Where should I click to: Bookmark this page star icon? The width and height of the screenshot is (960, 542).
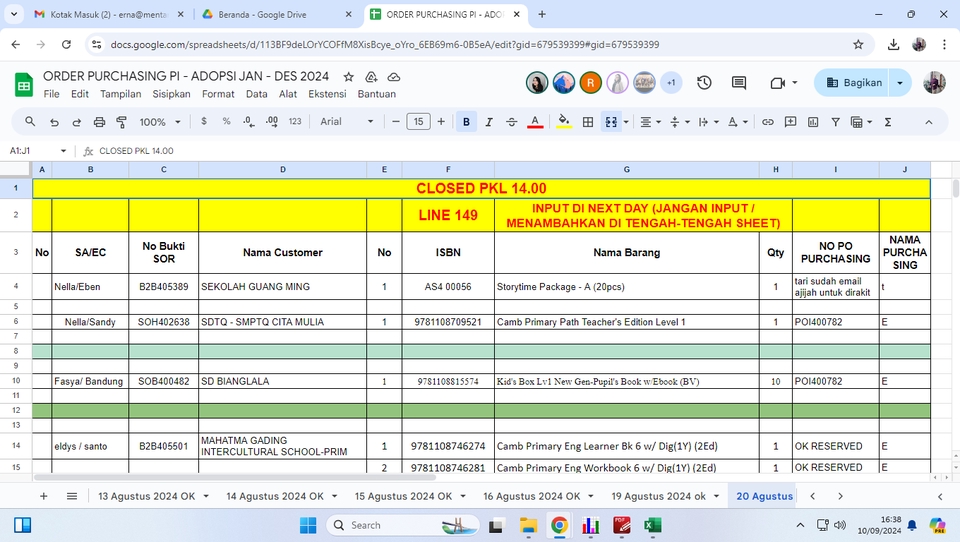[858, 44]
